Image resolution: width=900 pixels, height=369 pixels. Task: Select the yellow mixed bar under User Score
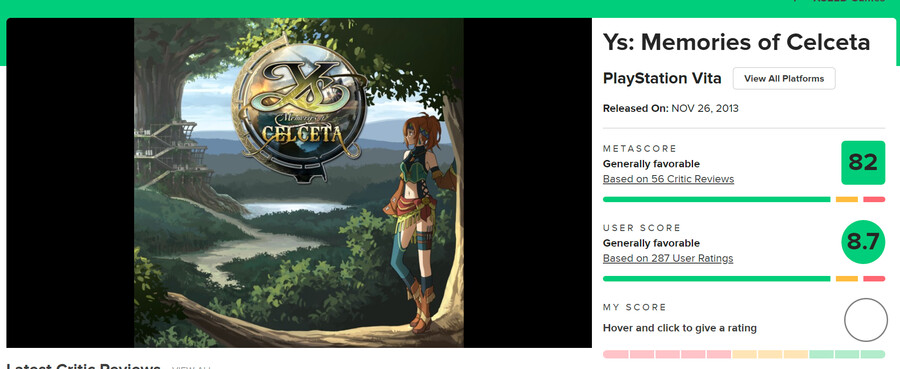coord(847,278)
